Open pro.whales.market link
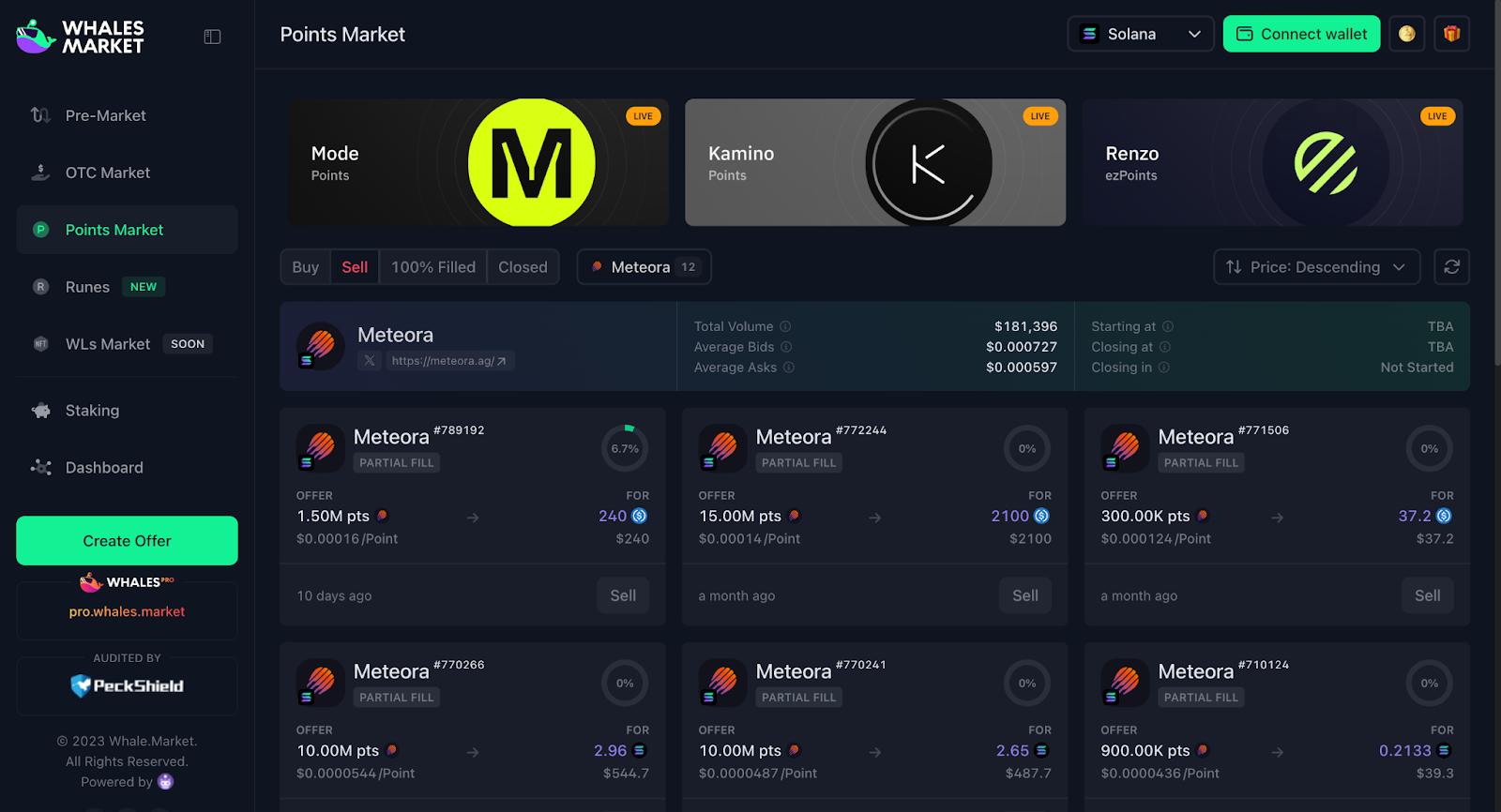1501x812 pixels. point(127,611)
